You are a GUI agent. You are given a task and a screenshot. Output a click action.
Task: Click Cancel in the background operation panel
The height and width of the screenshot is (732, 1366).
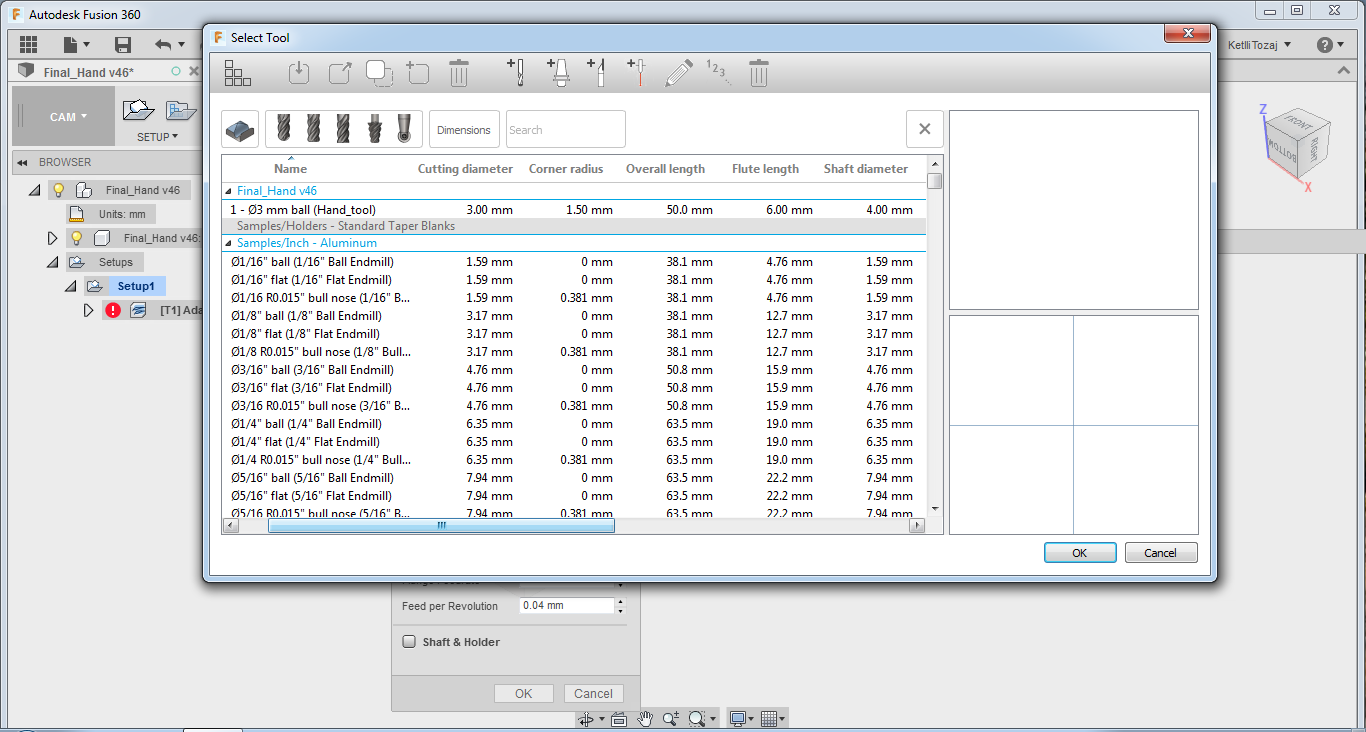click(x=594, y=693)
